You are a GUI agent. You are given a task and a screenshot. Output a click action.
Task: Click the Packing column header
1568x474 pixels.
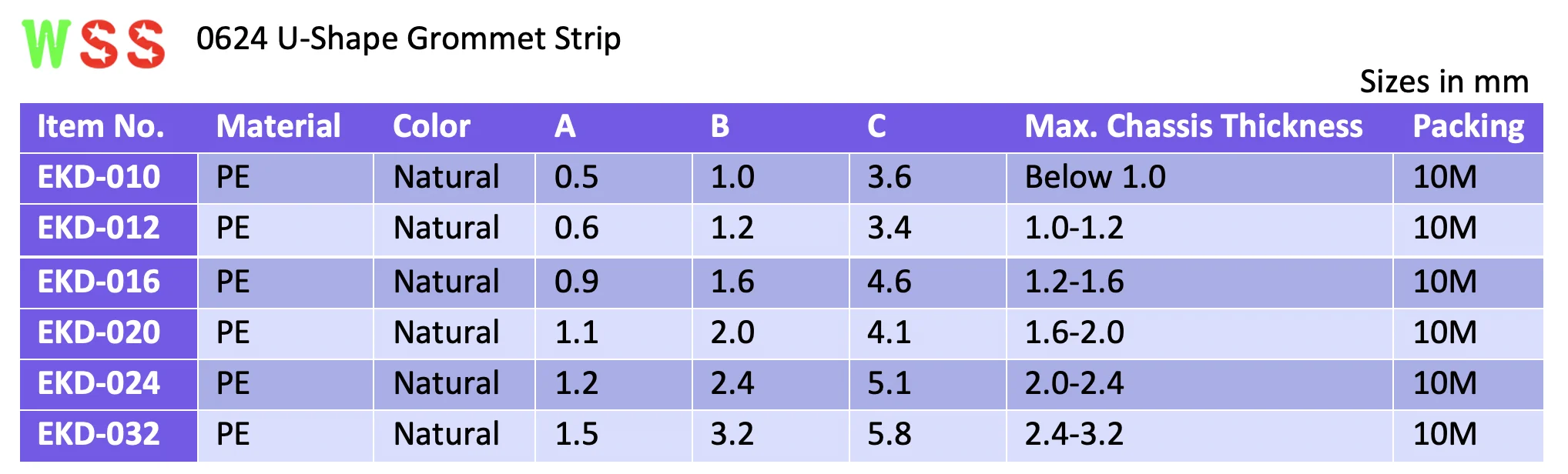coord(1468,127)
